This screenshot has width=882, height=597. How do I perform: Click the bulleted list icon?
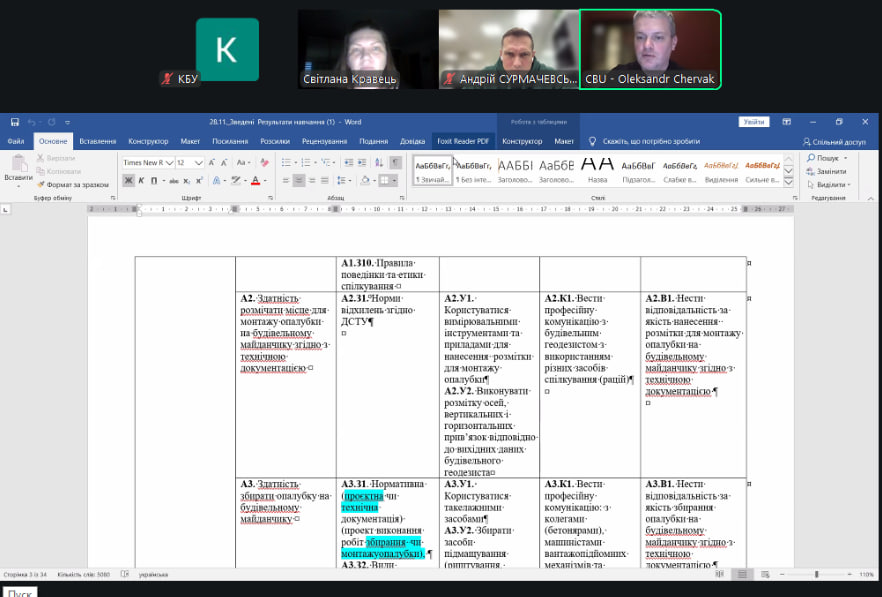click(286, 163)
